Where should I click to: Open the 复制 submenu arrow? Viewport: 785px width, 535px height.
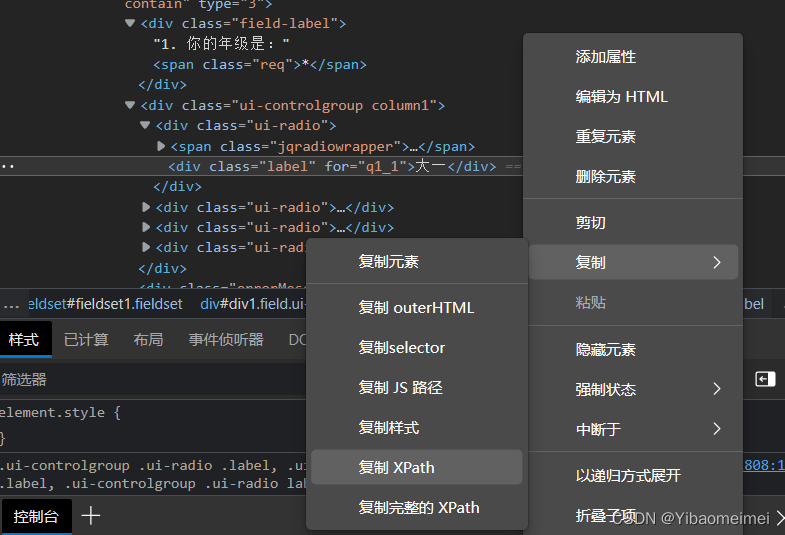pos(717,262)
